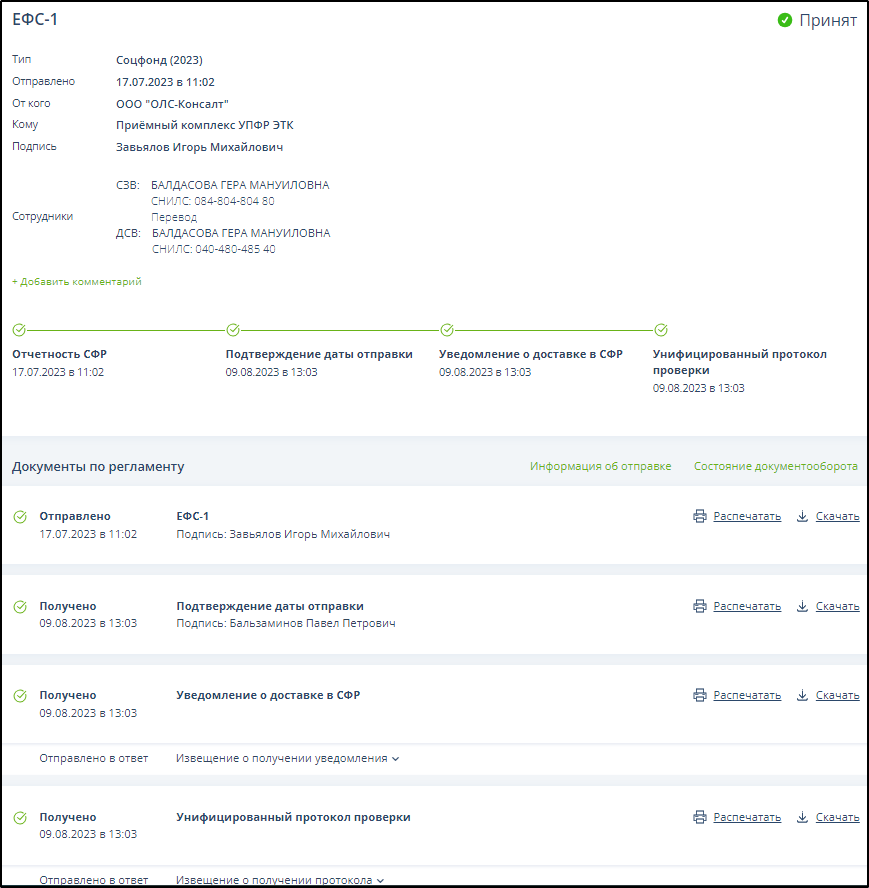Click download icon in the ЕФС-1 row
The width and height of the screenshot is (869, 888).
click(x=802, y=517)
